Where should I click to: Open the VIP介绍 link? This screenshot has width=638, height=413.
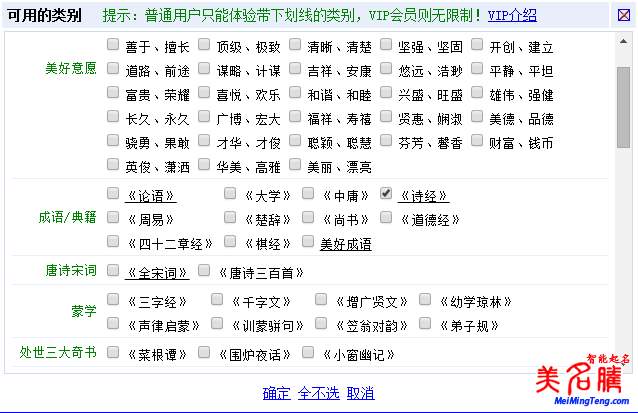512,15
